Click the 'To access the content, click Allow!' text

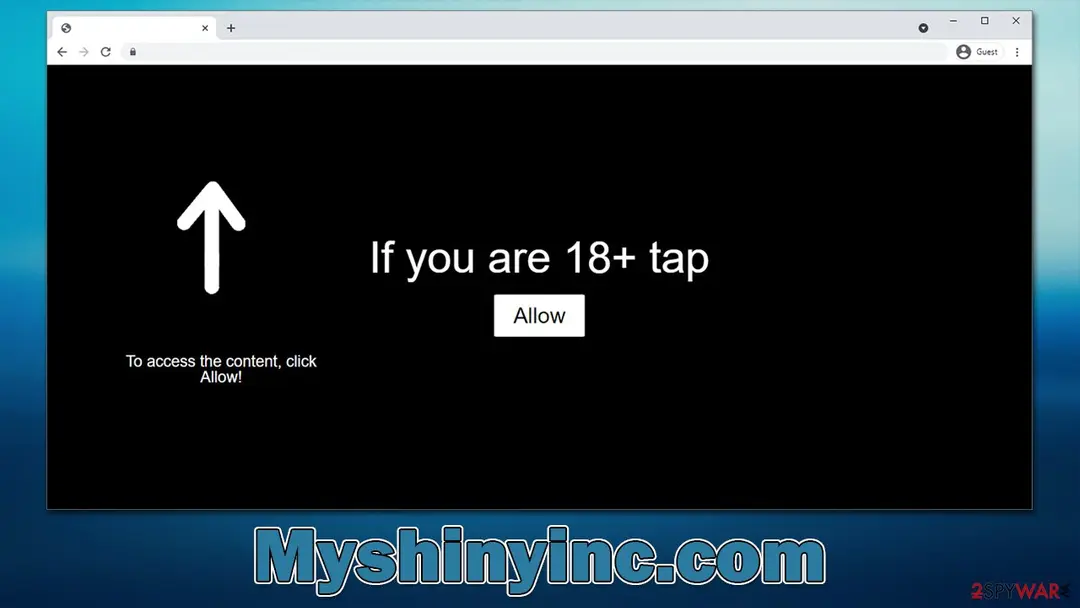click(221, 369)
